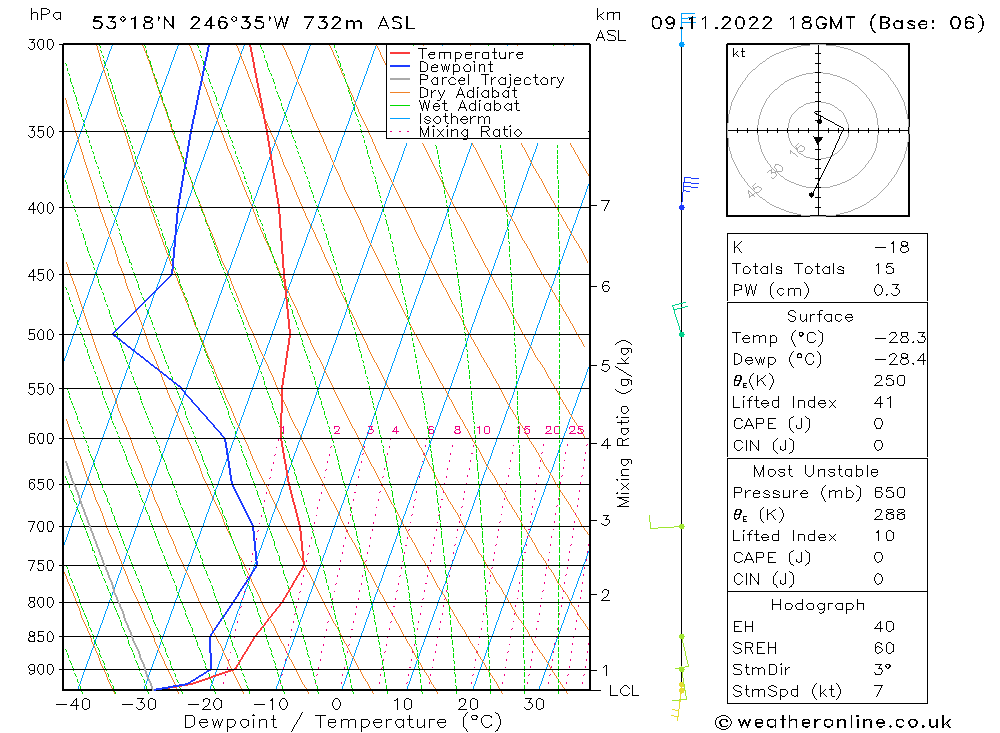Click the Totals Totals row
The image size is (1000, 733).
point(827,269)
